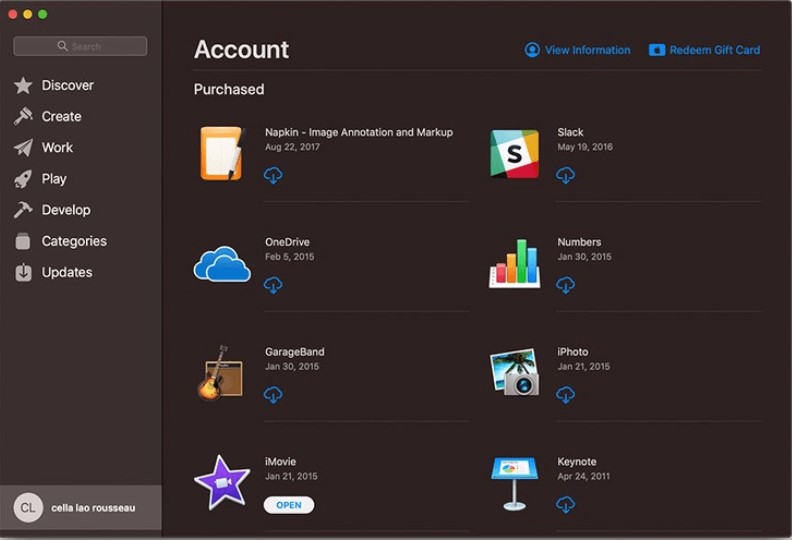Browse Categories from the sidebar
792x540 pixels.
74,241
